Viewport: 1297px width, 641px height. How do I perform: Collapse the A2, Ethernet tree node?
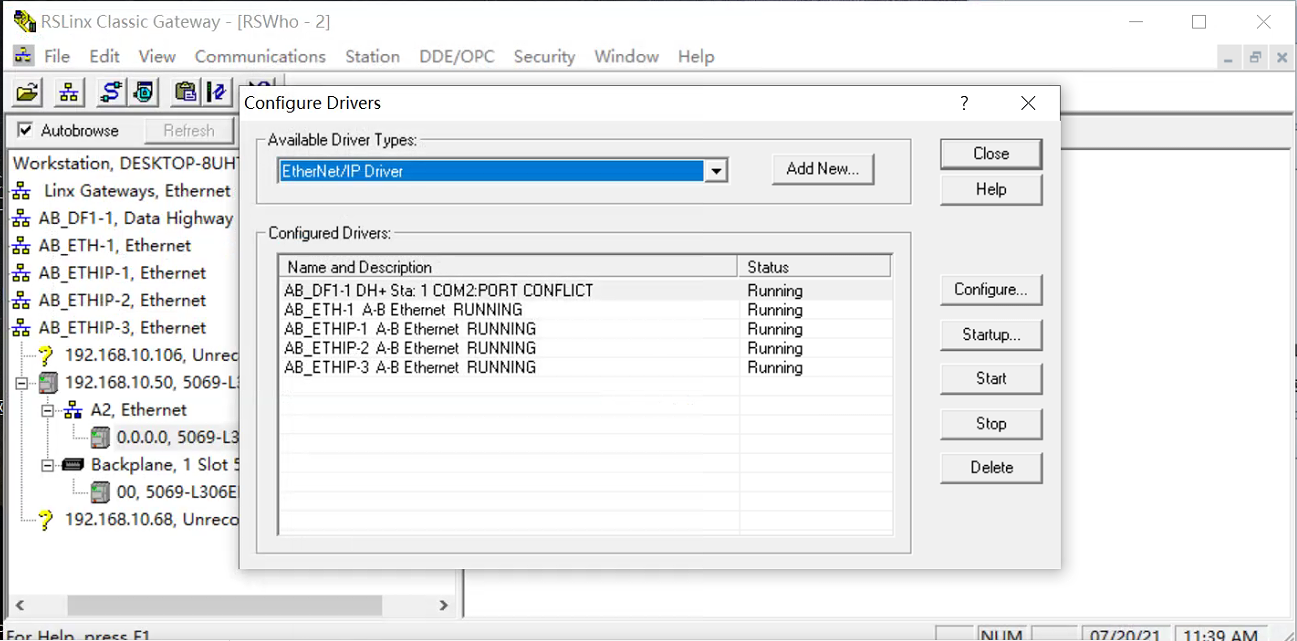(49, 410)
